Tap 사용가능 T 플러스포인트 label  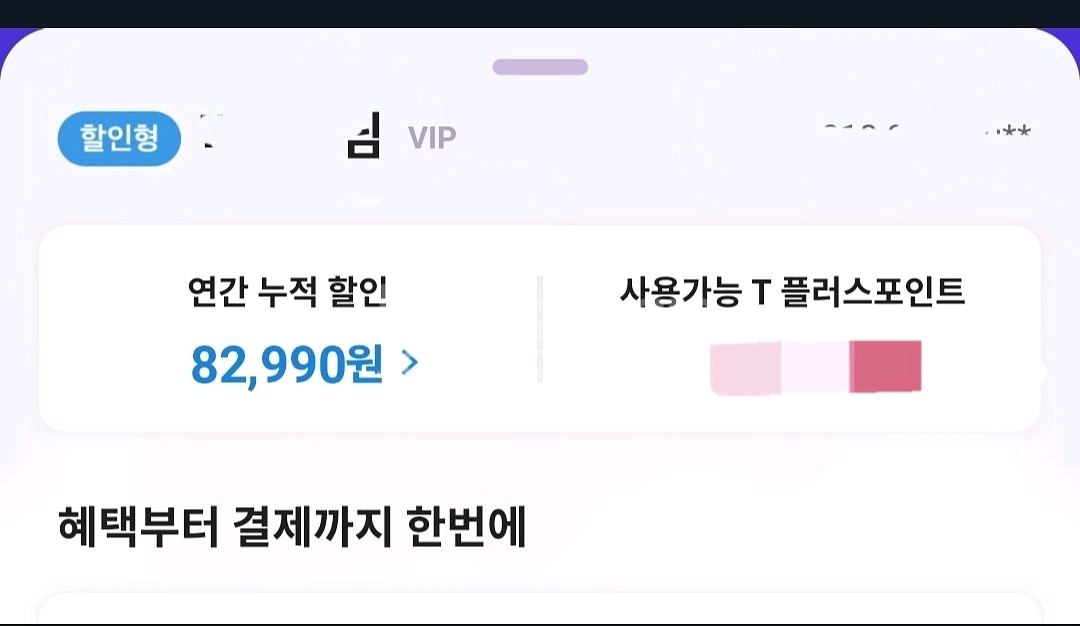coord(792,292)
